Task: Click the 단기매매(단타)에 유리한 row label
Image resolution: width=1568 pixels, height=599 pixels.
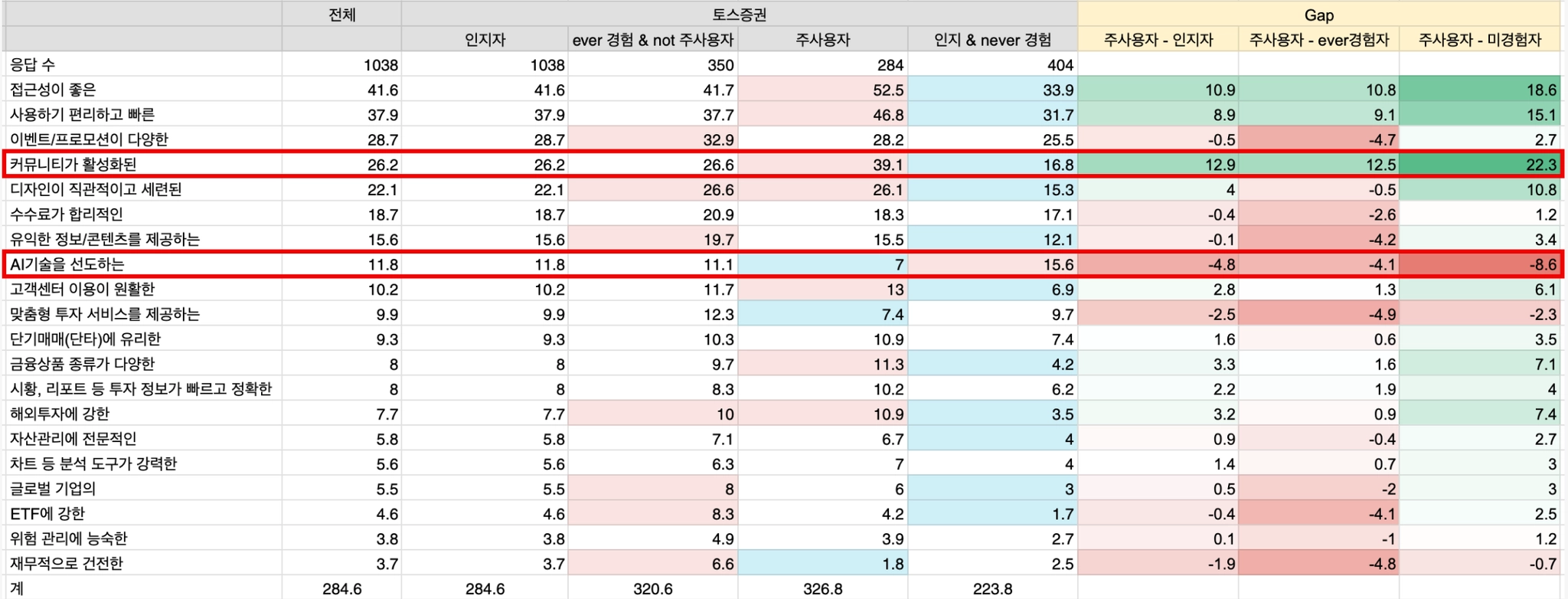Action: point(85,339)
